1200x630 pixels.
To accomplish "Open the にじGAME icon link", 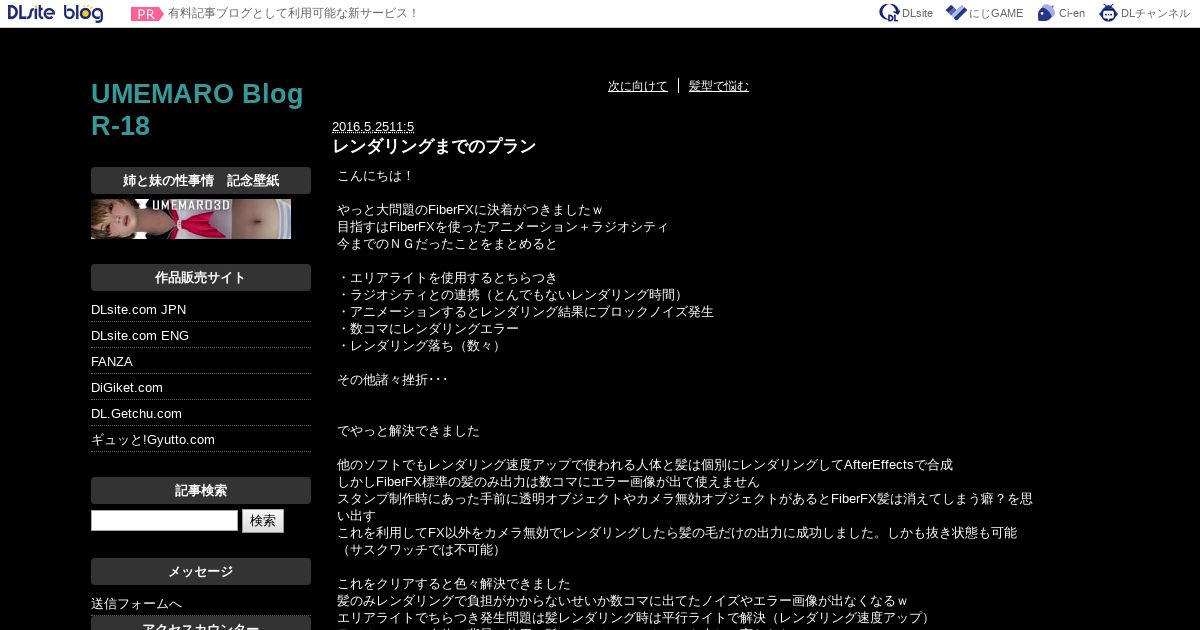I will [985, 13].
